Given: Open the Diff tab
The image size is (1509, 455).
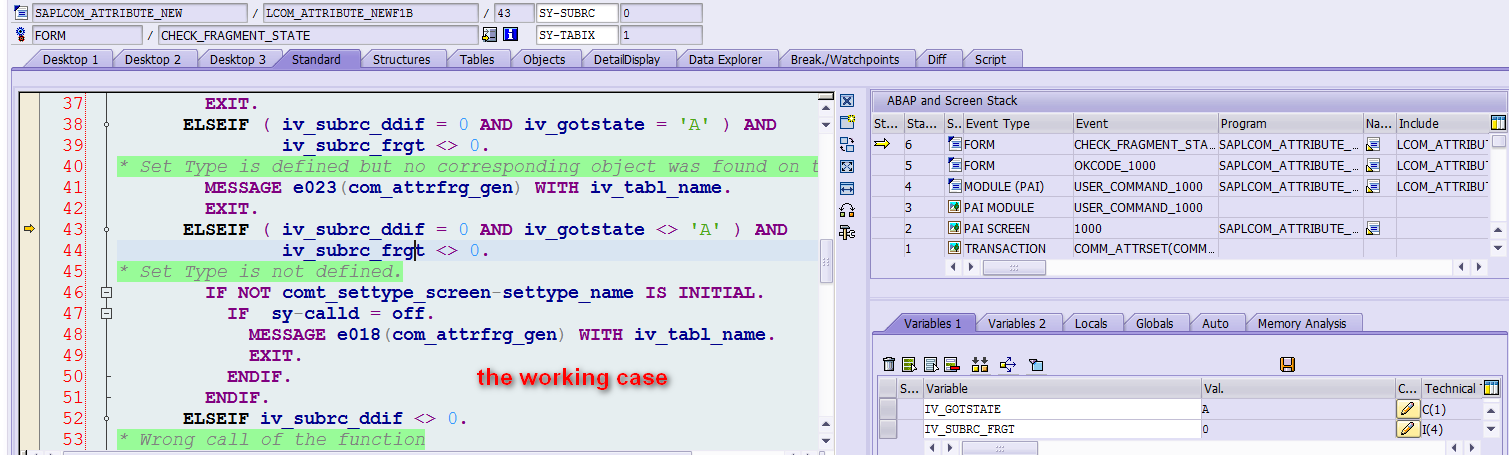Looking at the screenshot, I should coord(937,59).
